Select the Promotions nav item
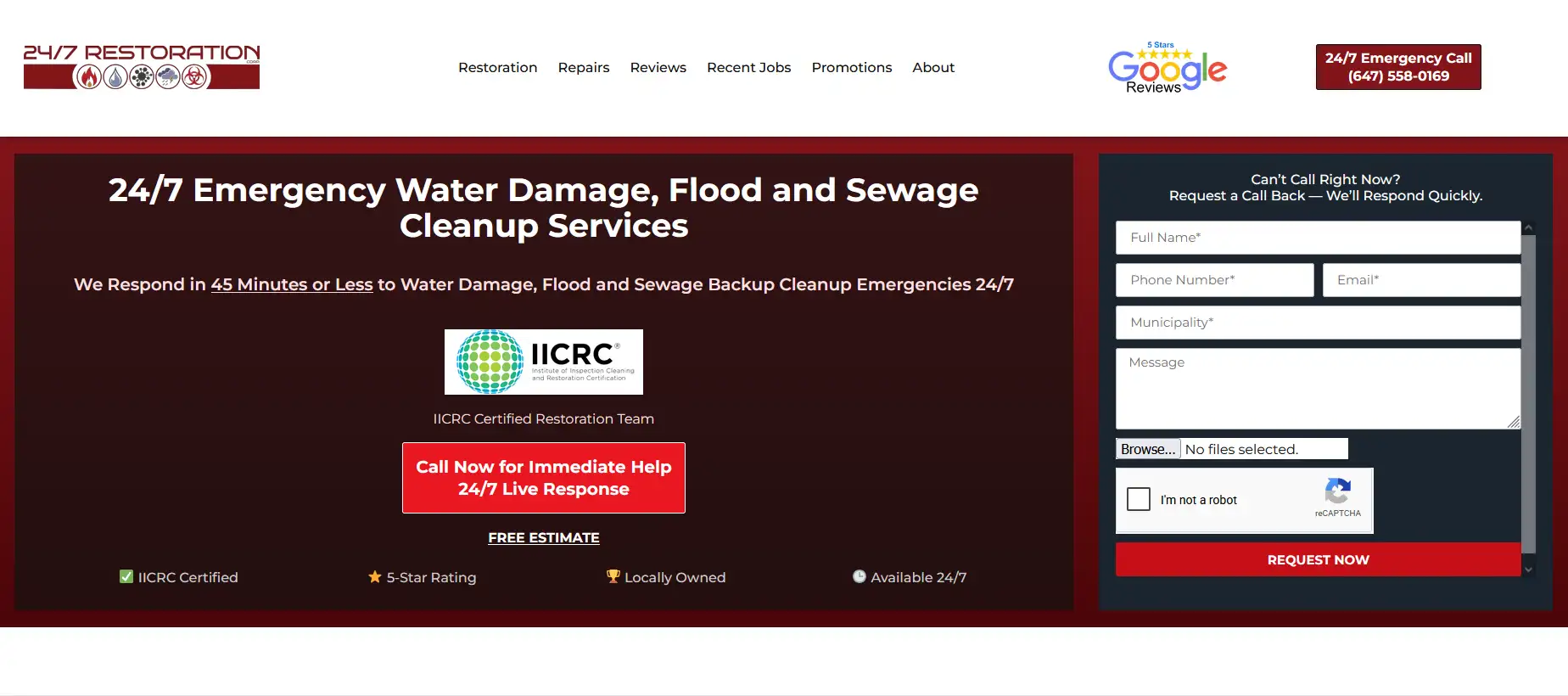1568x696 pixels. click(x=852, y=67)
